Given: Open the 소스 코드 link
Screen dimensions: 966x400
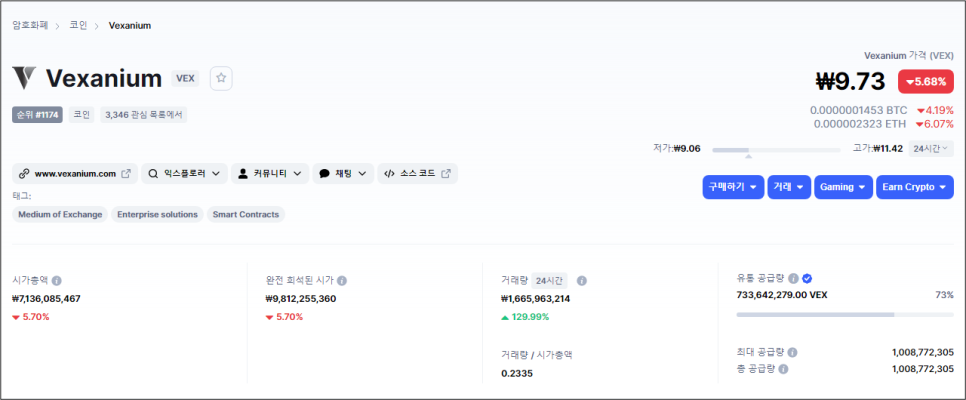Looking at the screenshot, I should (x=417, y=174).
